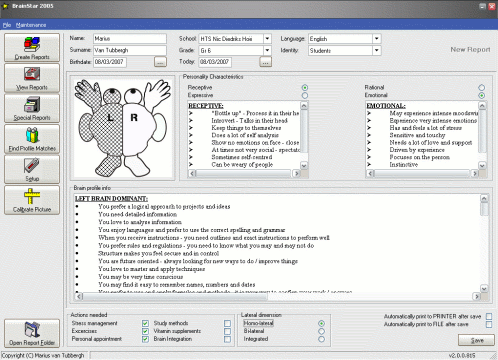The width and height of the screenshot is (498, 360).
Task: Open the Birthdate date picker button
Action: [x=160, y=62]
